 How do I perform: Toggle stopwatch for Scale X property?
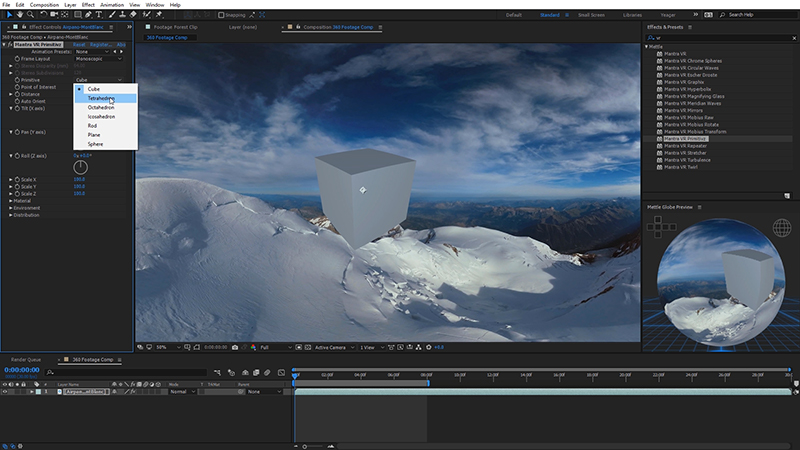(x=17, y=179)
